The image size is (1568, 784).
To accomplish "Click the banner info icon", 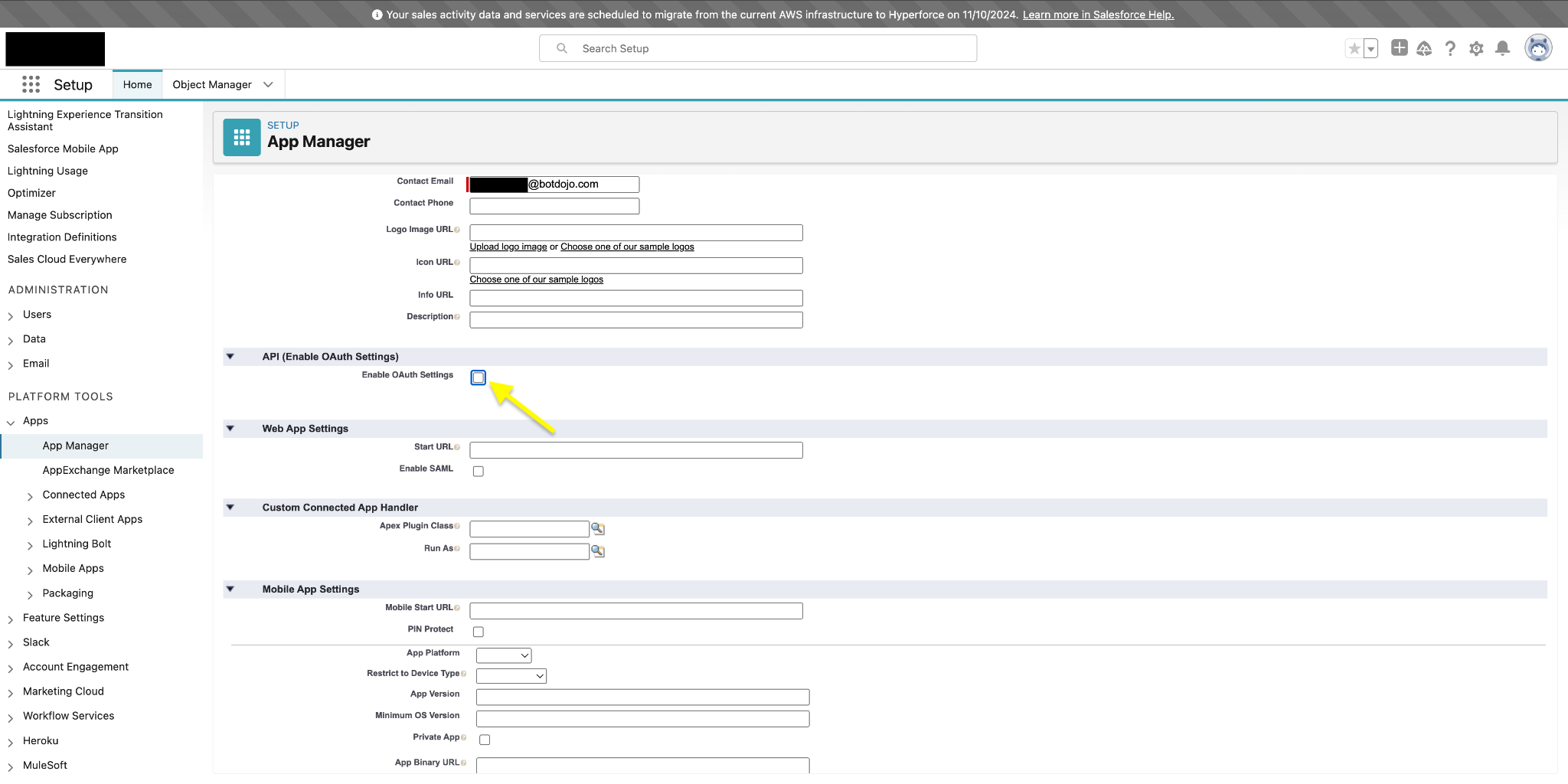I will (x=377, y=15).
